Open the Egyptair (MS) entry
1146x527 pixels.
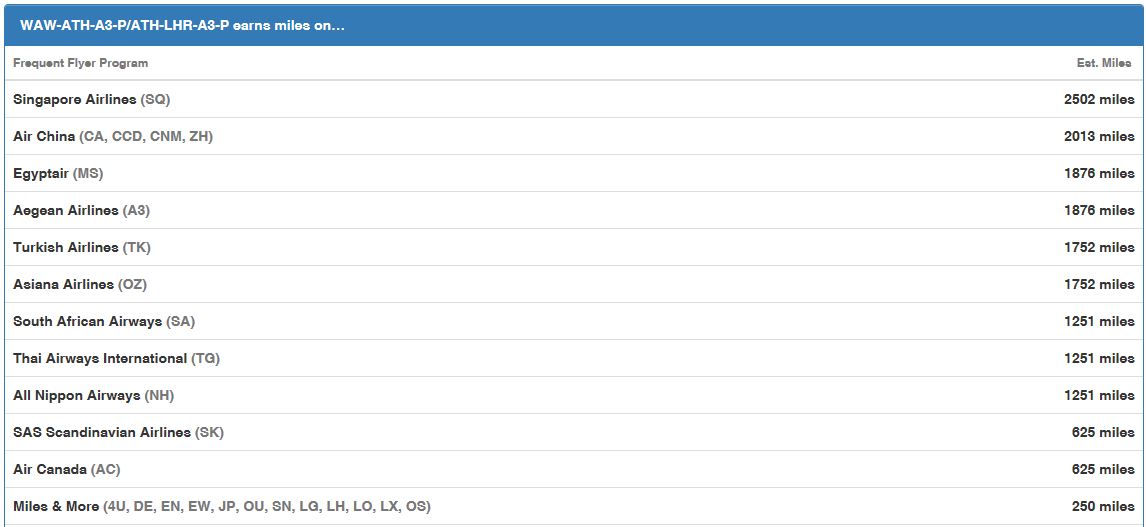click(x=573, y=173)
